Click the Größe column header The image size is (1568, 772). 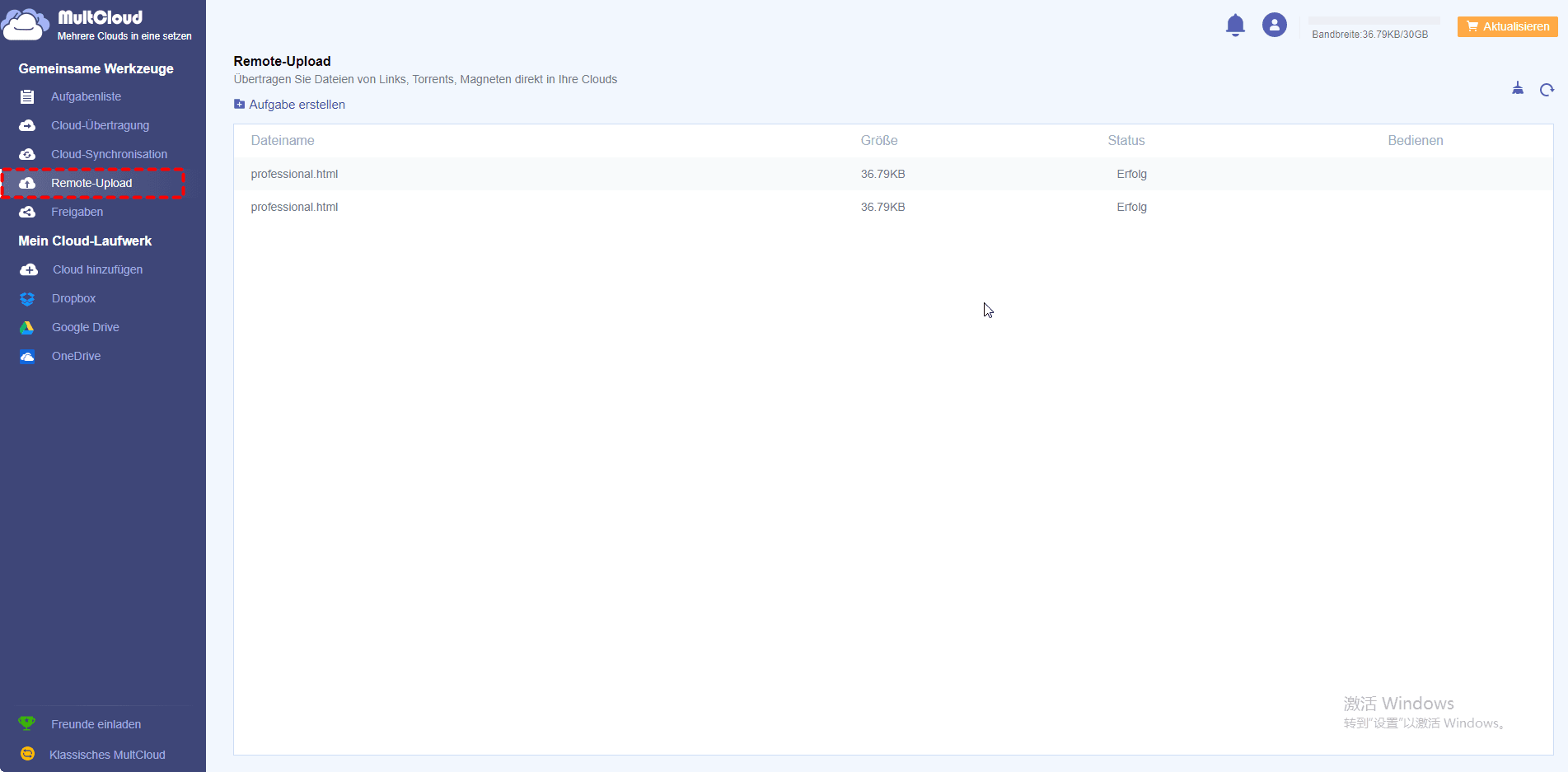pyautogui.click(x=879, y=141)
